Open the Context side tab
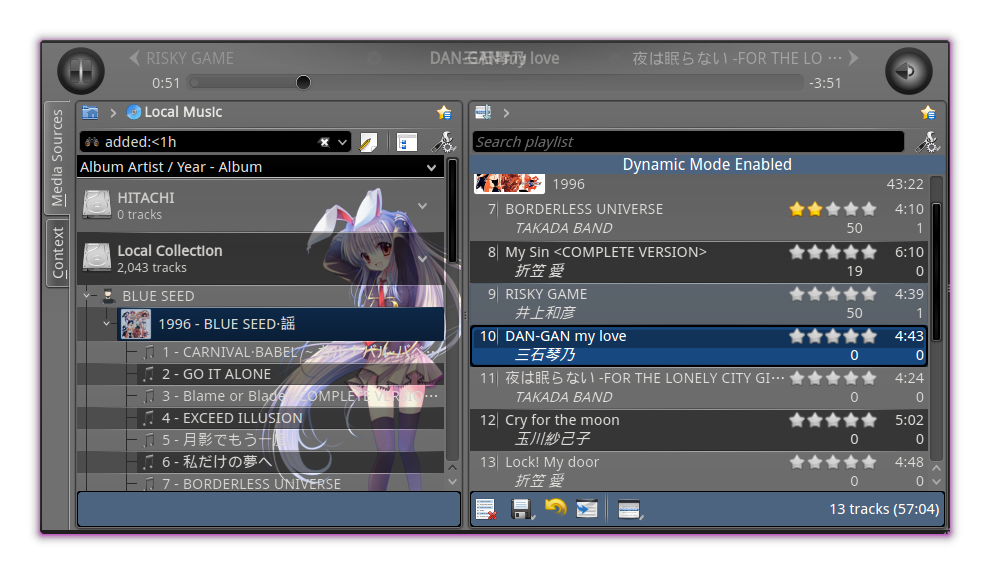This screenshot has height=574, width=990. pos(57,252)
